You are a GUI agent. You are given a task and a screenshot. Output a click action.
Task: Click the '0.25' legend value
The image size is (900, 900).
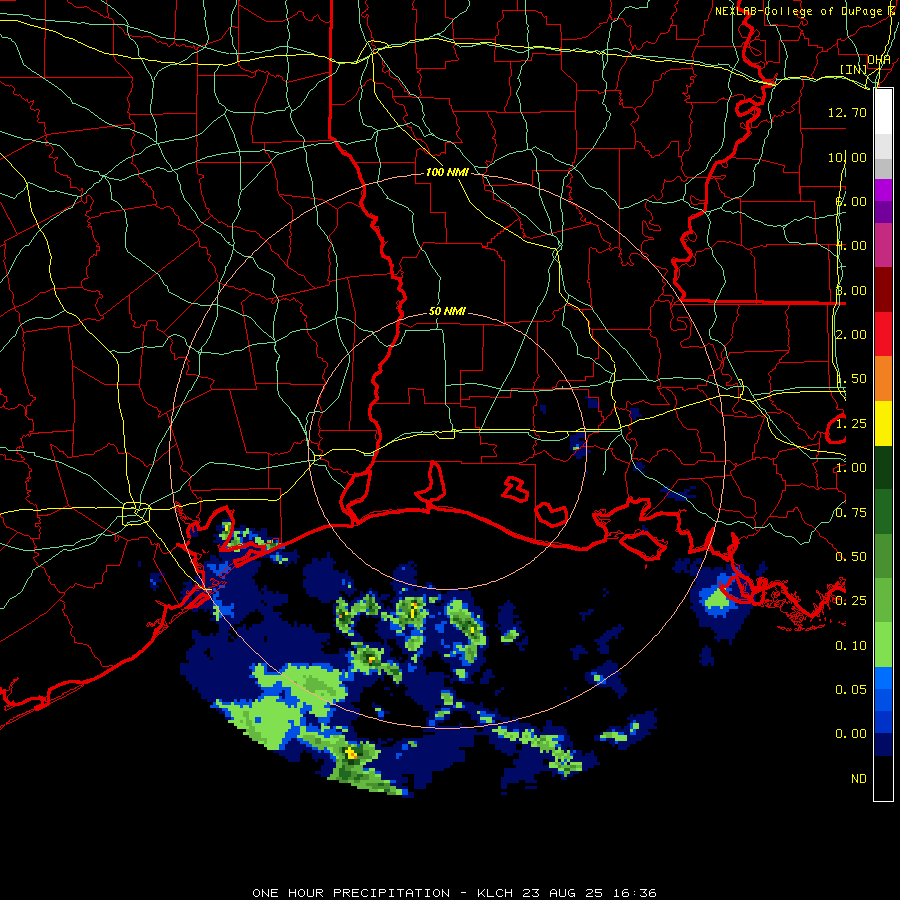click(x=851, y=601)
